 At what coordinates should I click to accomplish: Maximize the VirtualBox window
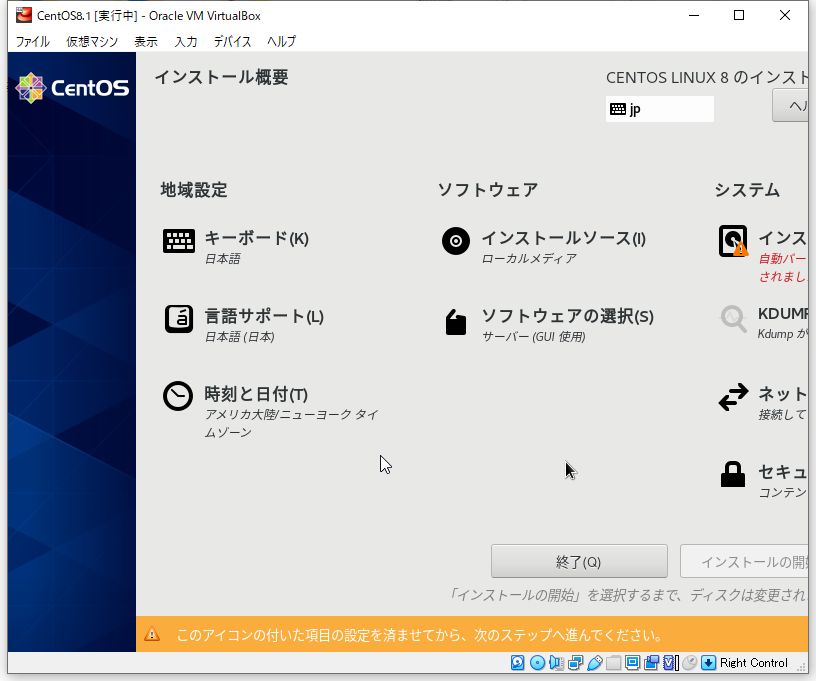[738, 15]
